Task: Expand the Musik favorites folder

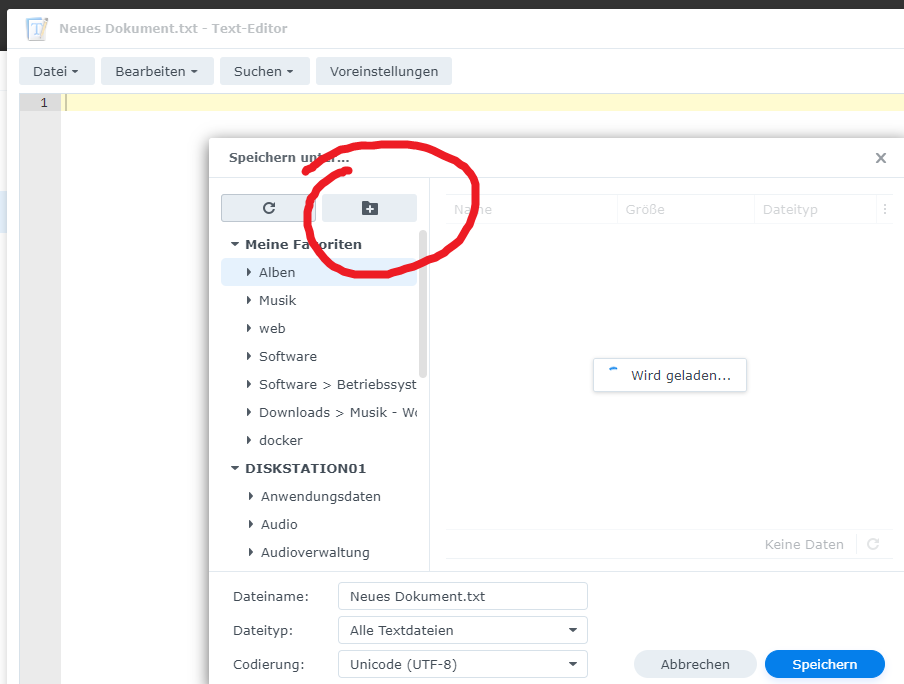Action: coord(249,300)
